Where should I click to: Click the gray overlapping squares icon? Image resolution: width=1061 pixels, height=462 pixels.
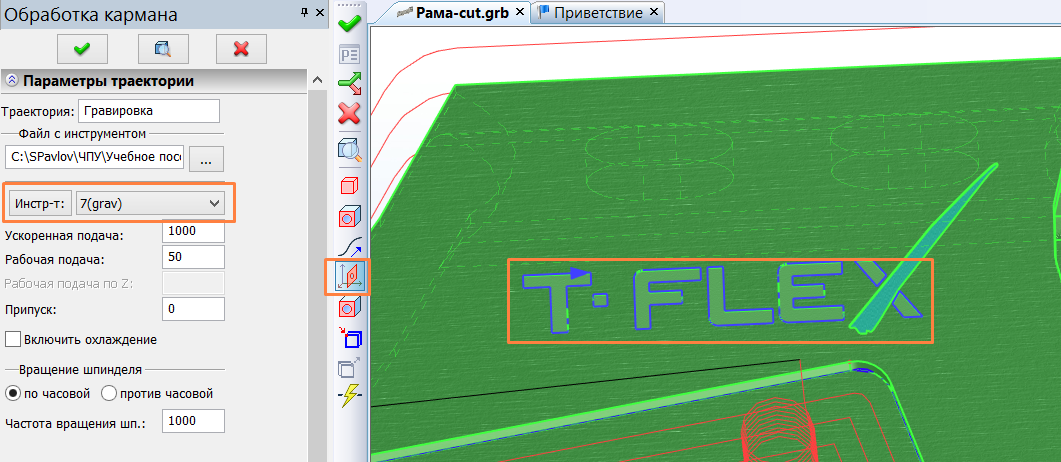(x=348, y=367)
